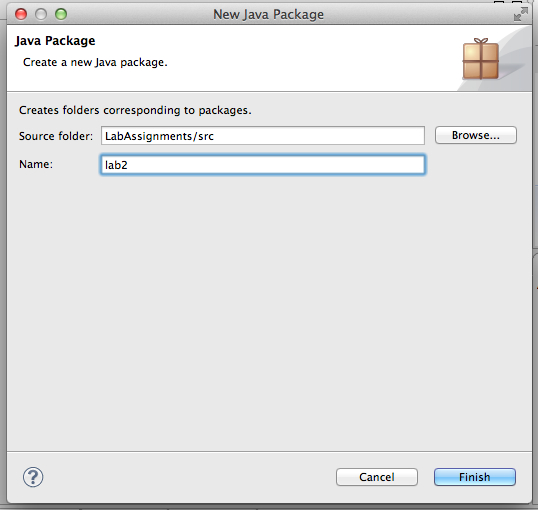538x510 pixels.
Task: Open the Browse... source folder chooser
Action: 476,135
